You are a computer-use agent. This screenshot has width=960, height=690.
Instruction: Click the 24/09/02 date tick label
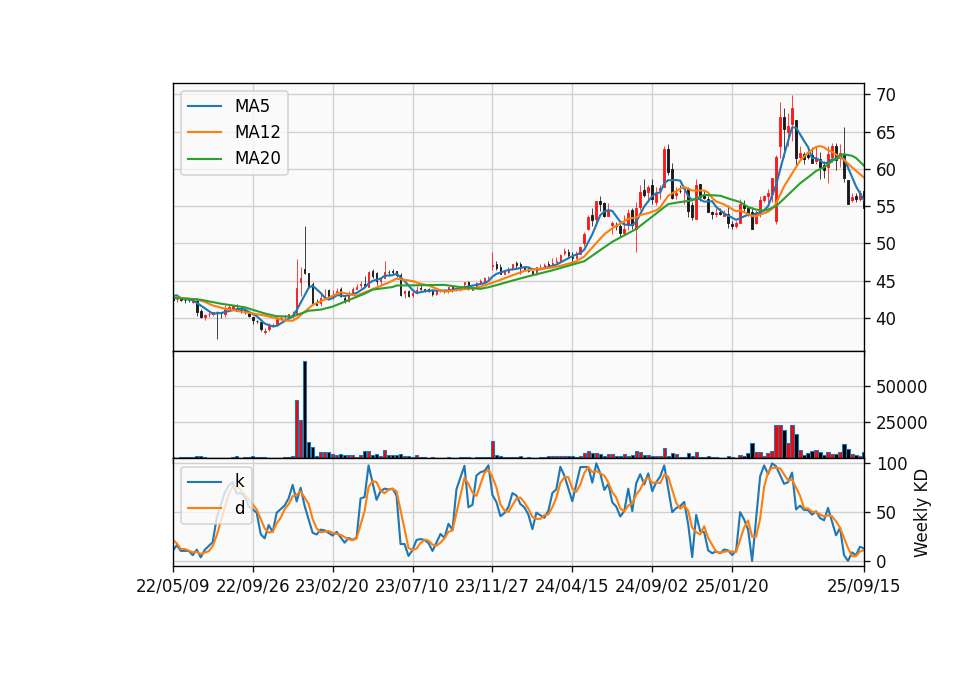pyautogui.click(x=651, y=586)
